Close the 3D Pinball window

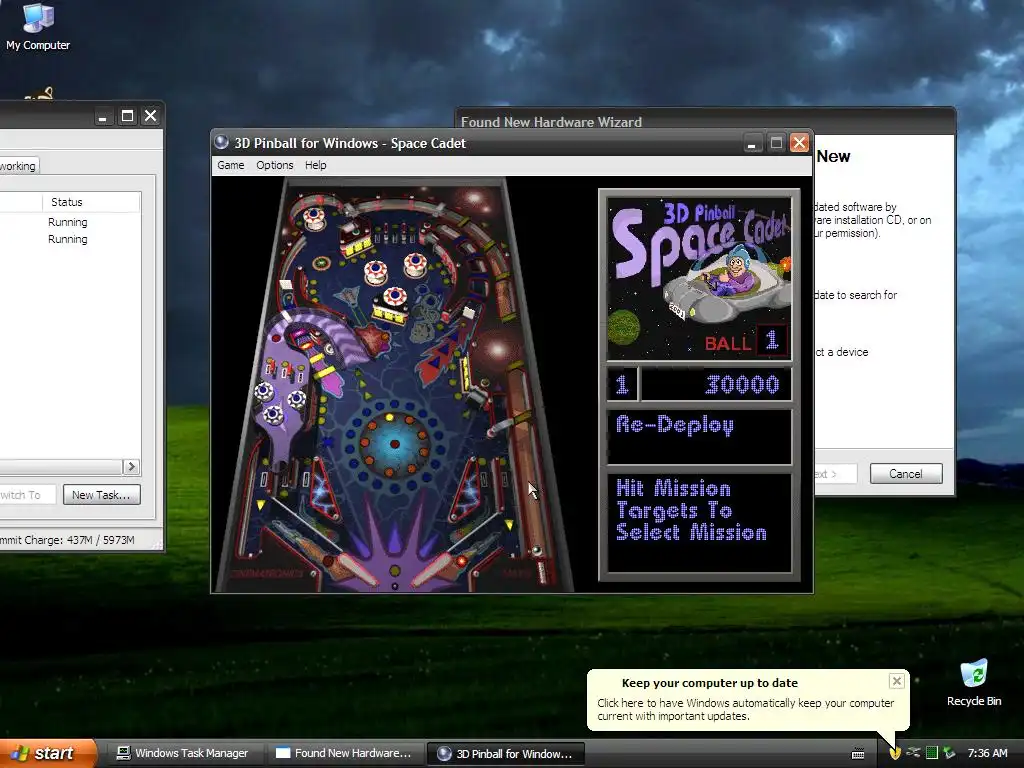point(799,143)
